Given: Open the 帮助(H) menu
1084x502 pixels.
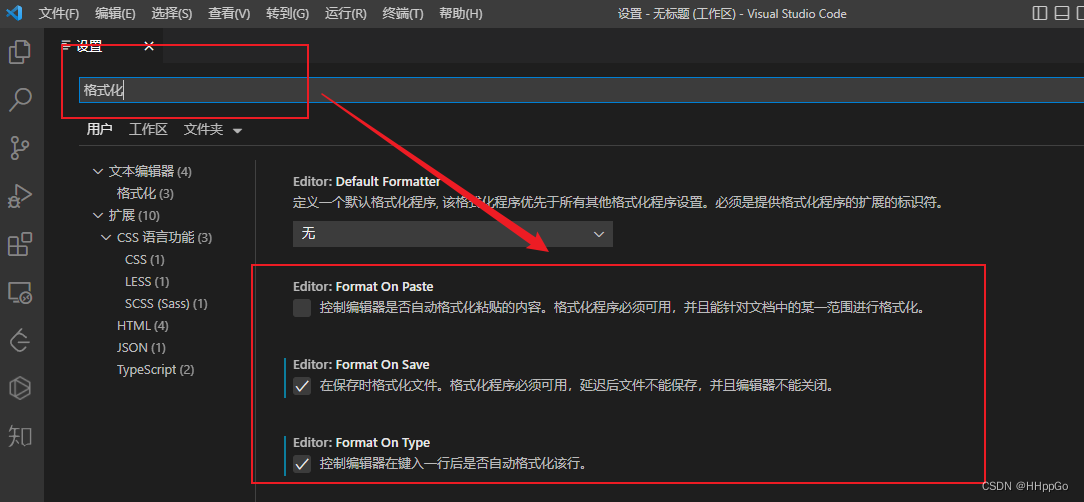Looking at the screenshot, I should pyautogui.click(x=461, y=14).
